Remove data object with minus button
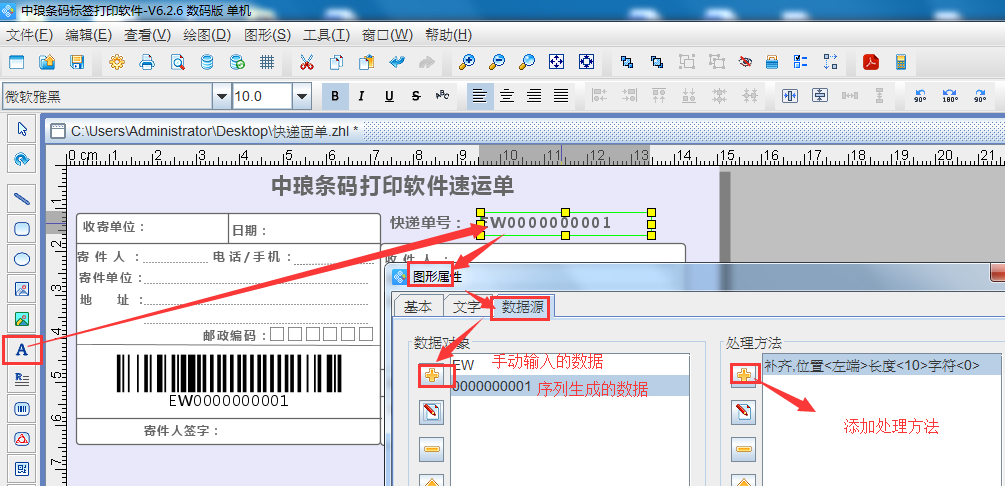Viewport: 1005px width, 486px height. coord(432,449)
